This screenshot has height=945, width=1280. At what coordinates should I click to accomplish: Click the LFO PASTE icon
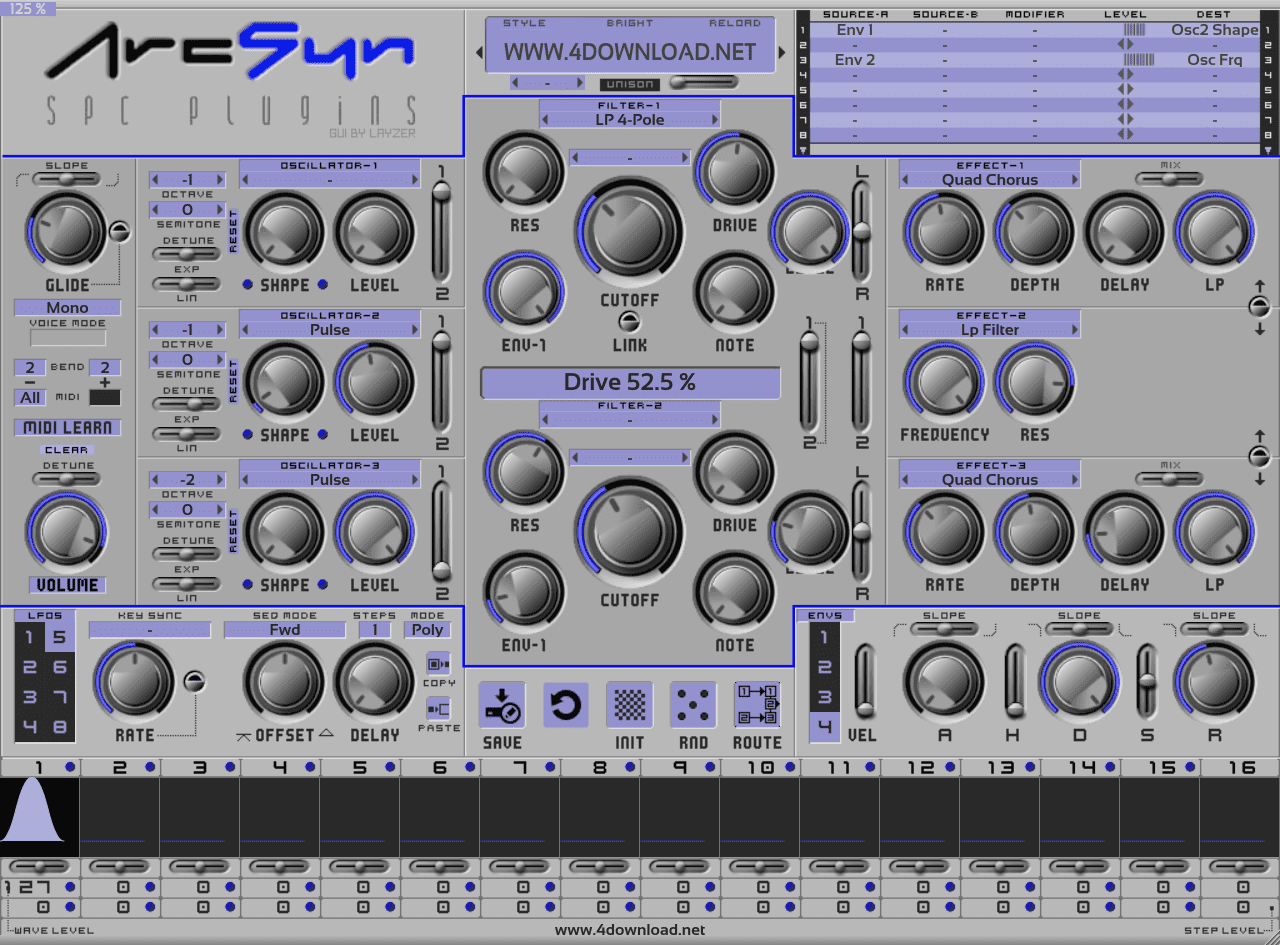(x=438, y=709)
